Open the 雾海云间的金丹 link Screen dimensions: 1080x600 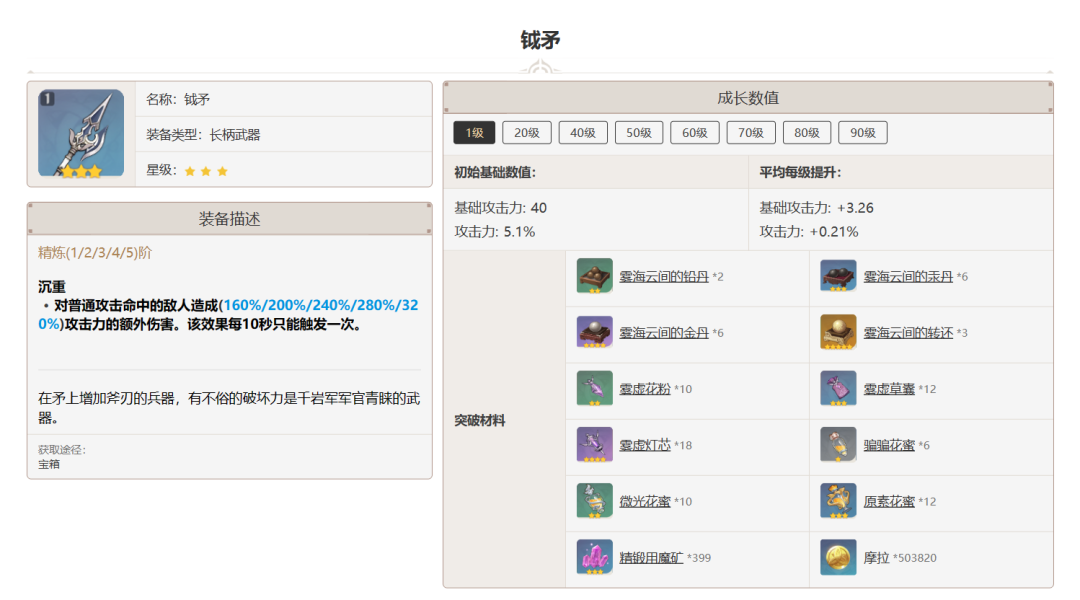click(x=664, y=332)
